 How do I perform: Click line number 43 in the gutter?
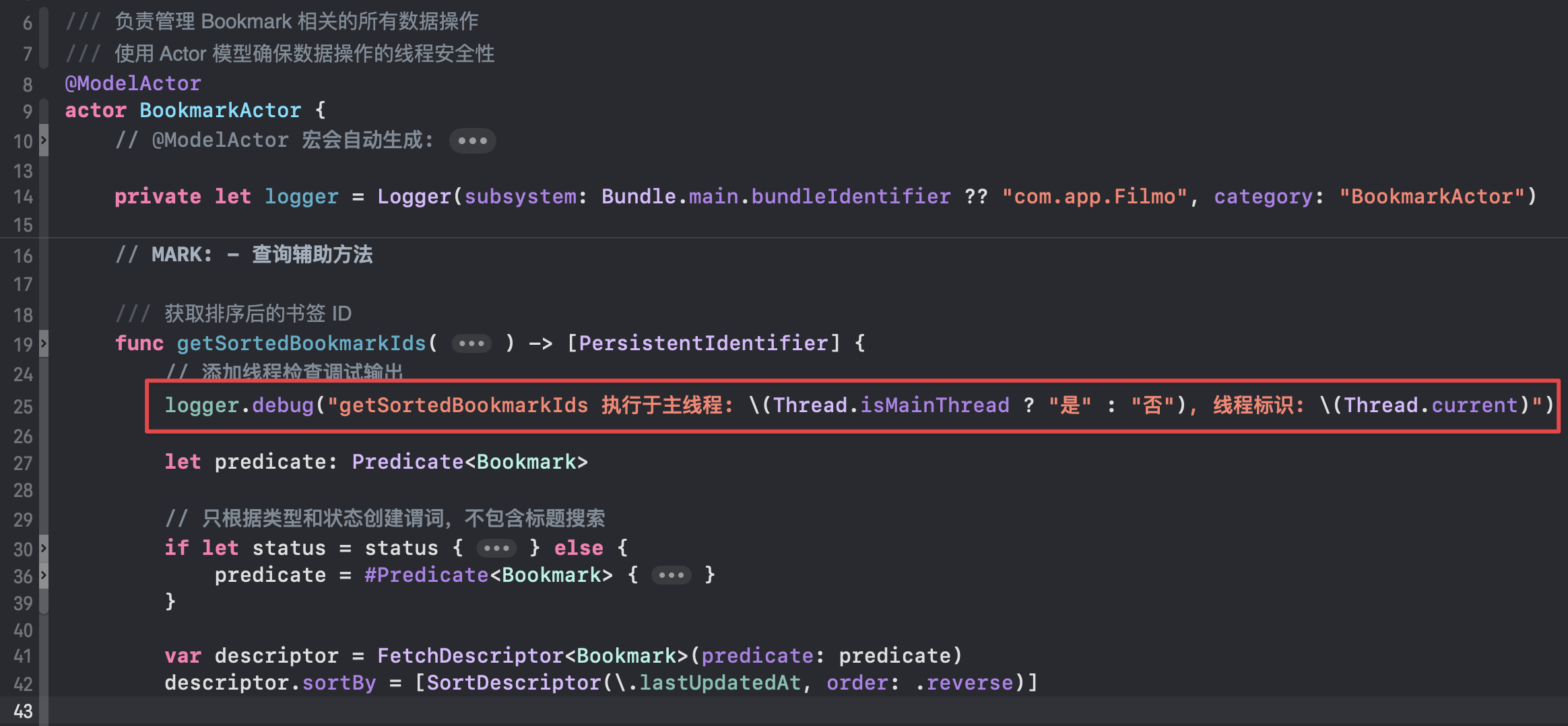pos(23,711)
